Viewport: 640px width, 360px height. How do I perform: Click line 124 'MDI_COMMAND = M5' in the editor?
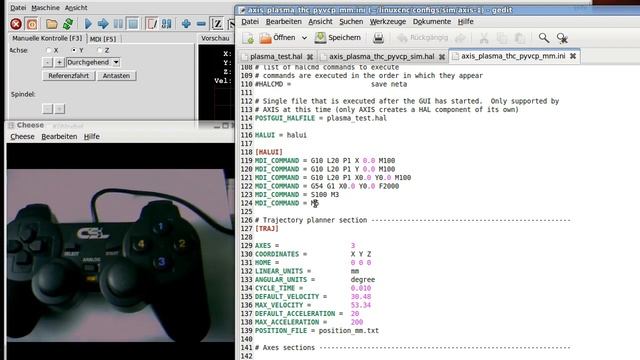(x=287, y=203)
